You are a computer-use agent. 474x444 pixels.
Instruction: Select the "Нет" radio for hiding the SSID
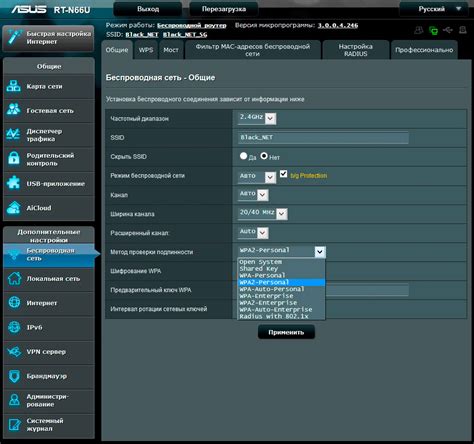(264, 156)
